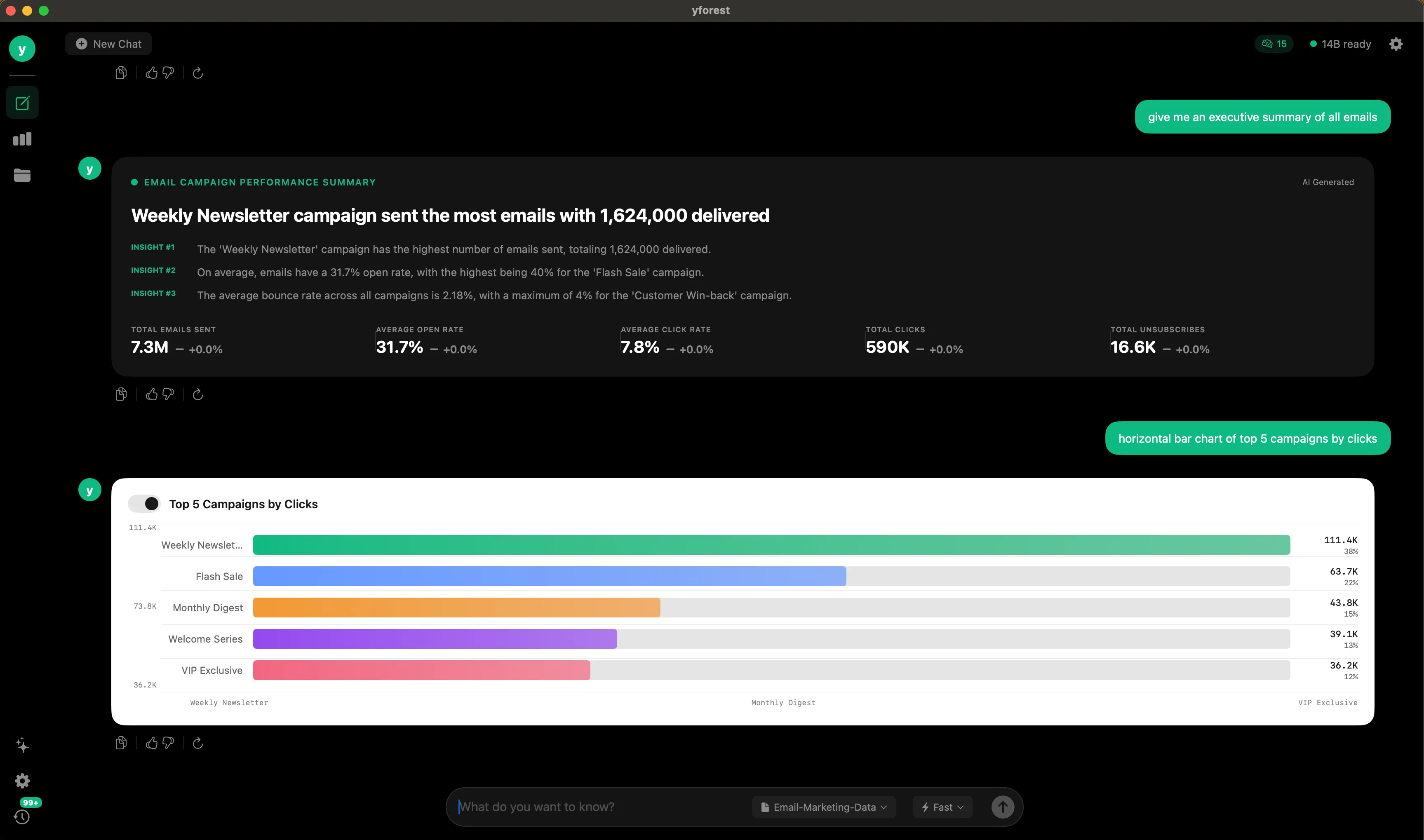The height and width of the screenshot is (840, 1424).
Task: Click the yforest avatar beside summary card
Action: [89, 169]
